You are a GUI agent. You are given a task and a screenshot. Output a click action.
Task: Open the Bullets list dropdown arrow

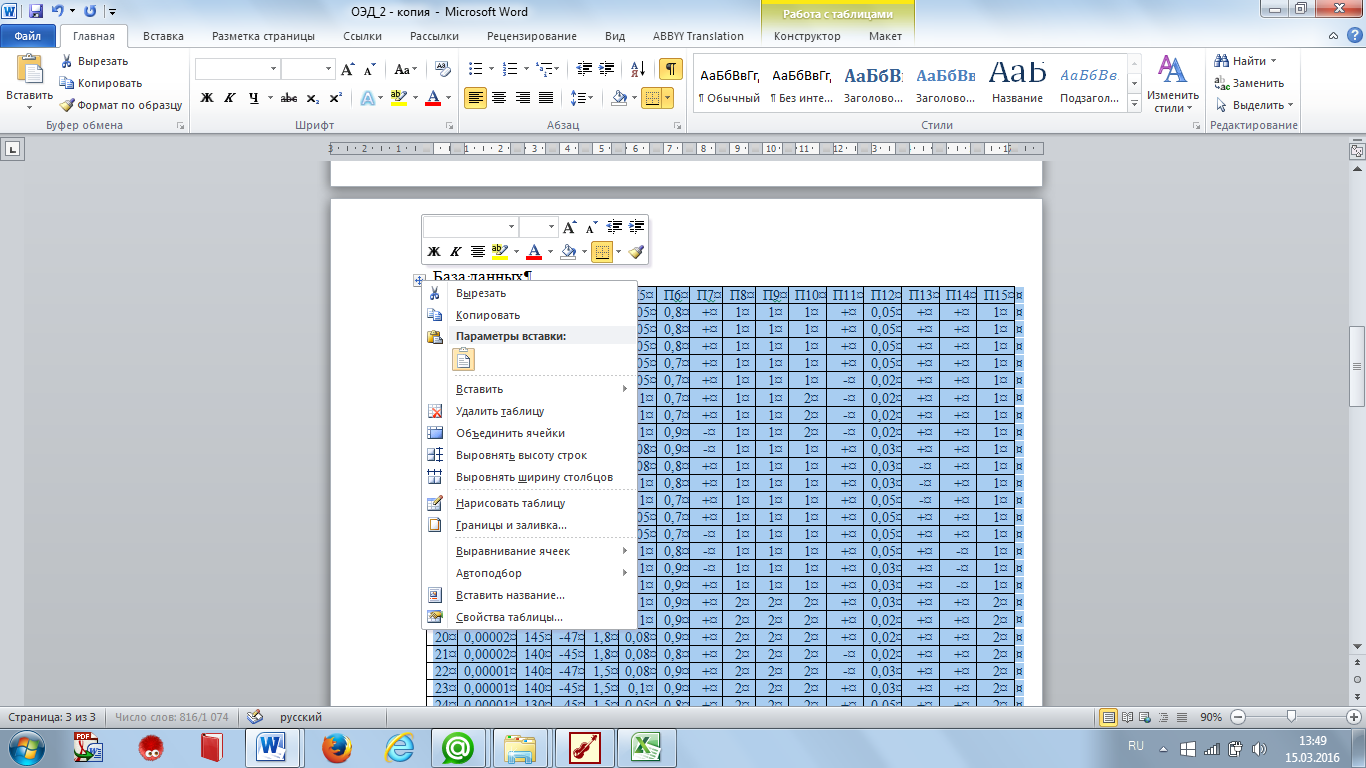490,69
